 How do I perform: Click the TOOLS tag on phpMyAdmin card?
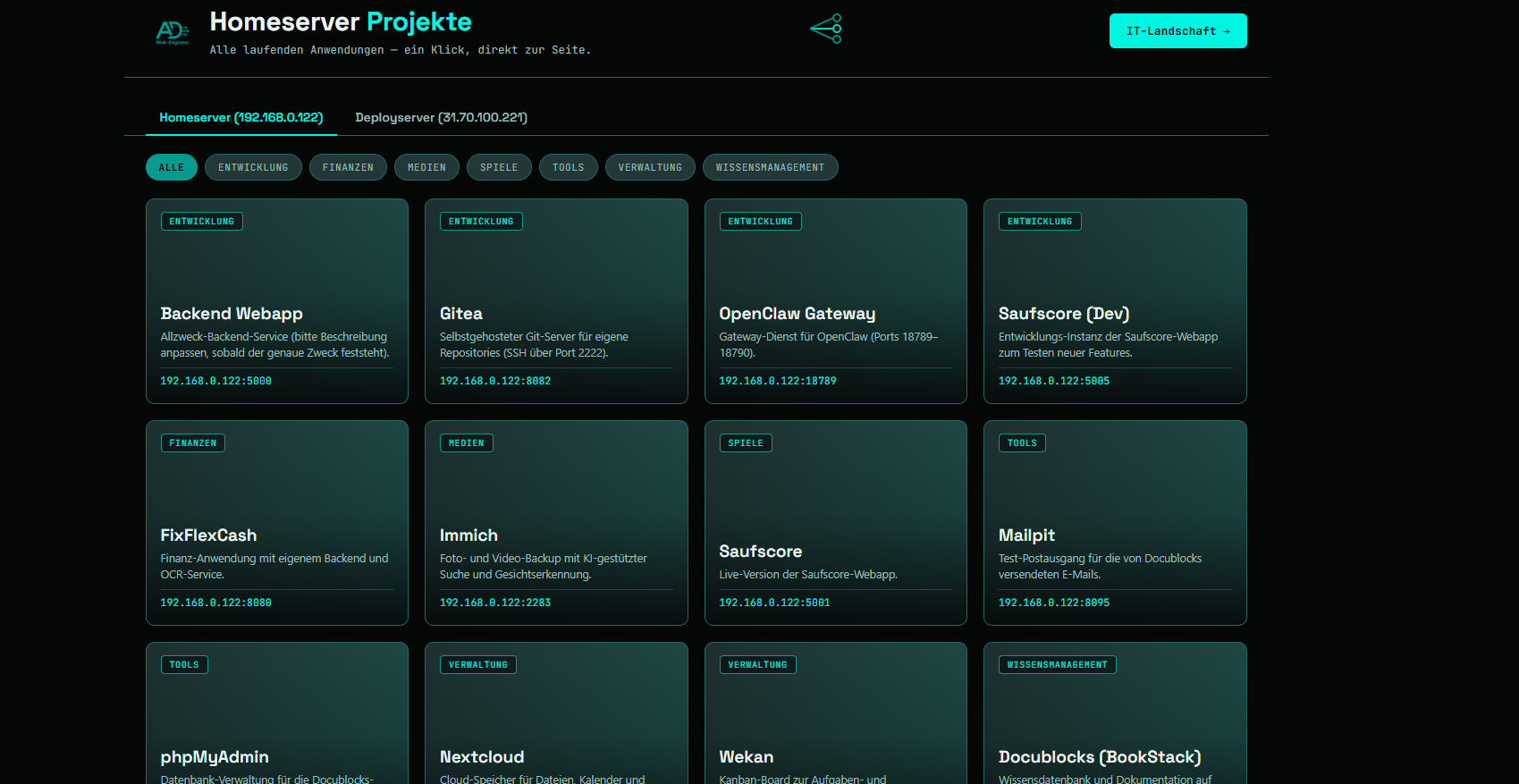[184, 665]
